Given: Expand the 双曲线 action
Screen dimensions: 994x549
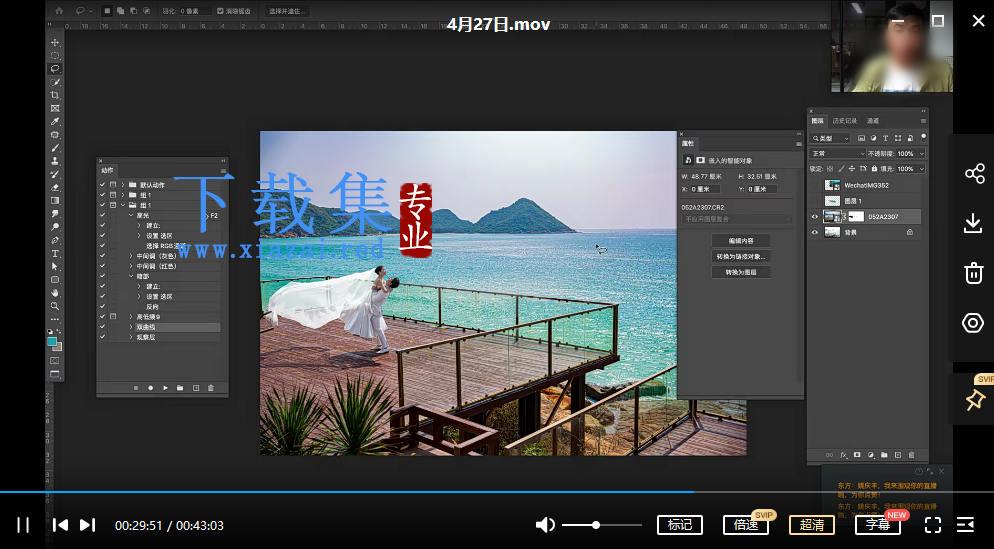Looking at the screenshot, I should point(131,327).
